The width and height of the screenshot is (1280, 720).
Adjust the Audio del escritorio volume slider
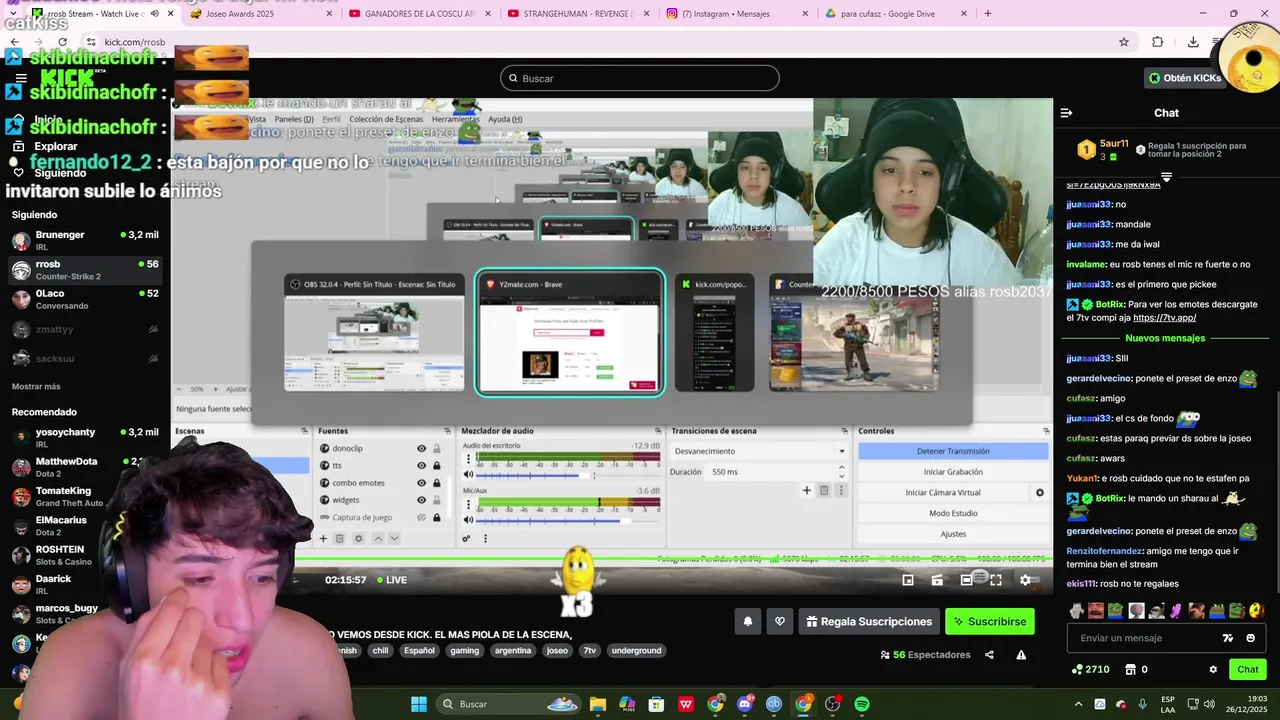click(568, 474)
